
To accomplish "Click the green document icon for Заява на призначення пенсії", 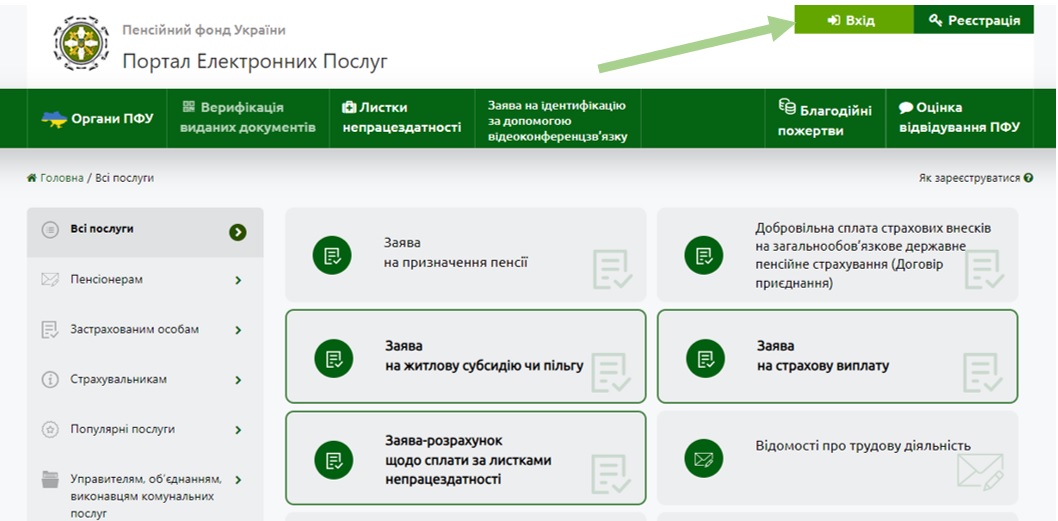I will tap(332, 255).
